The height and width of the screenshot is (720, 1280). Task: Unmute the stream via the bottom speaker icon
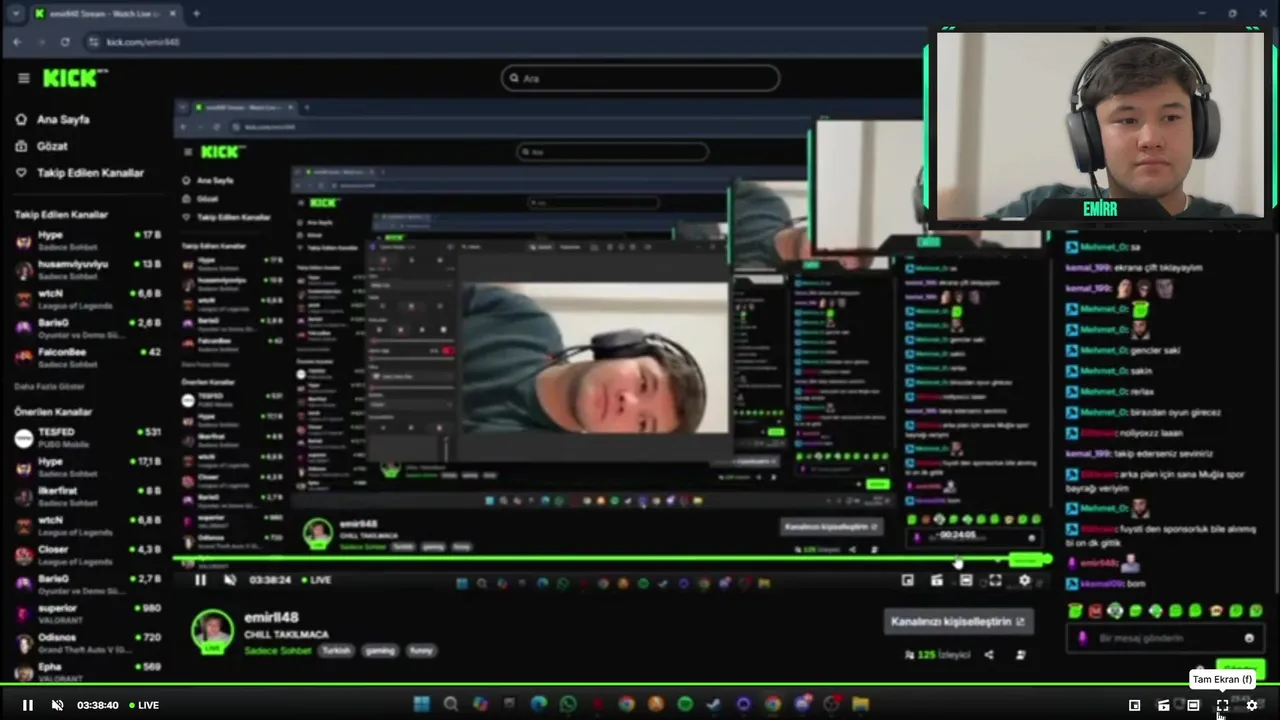click(x=57, y=705)
